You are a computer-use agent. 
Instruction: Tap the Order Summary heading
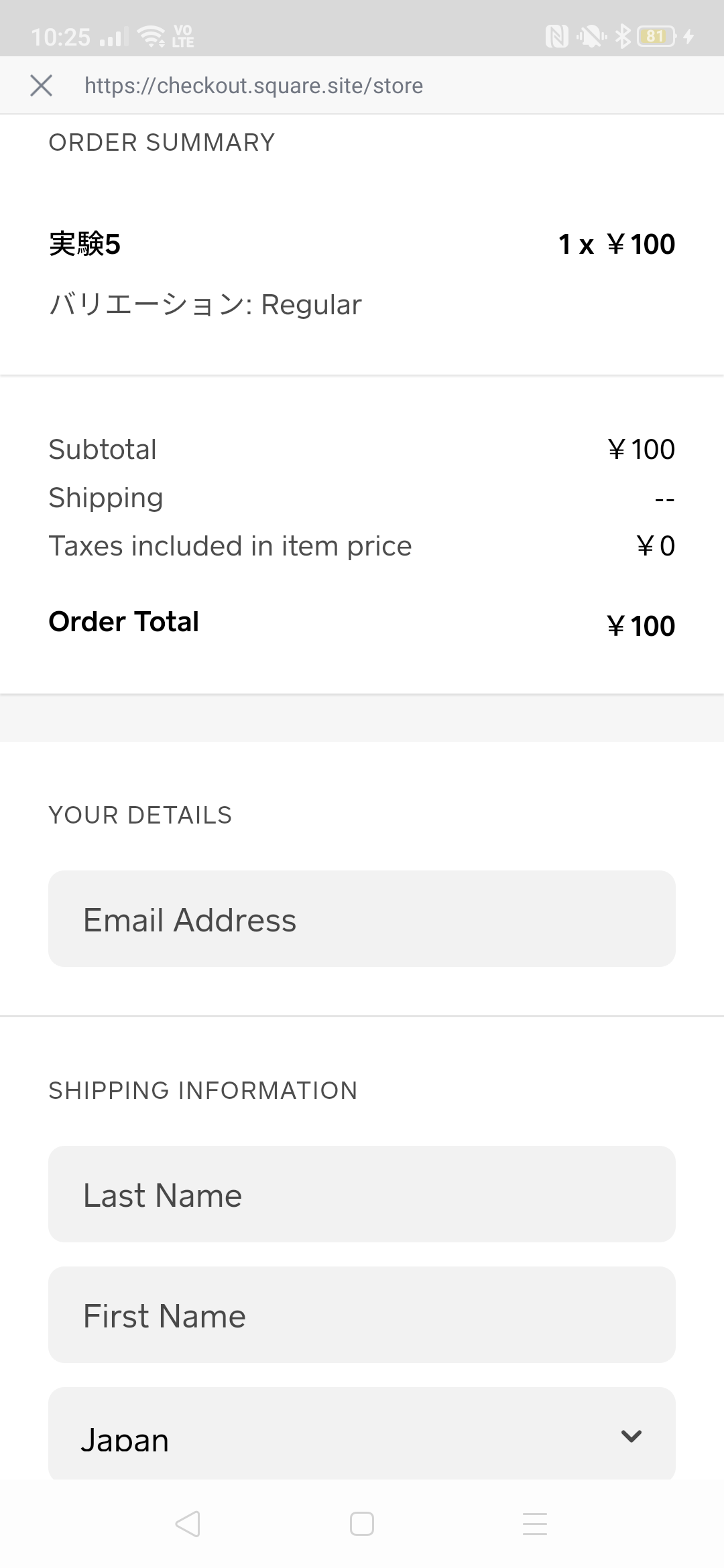[x=162, y=143]
